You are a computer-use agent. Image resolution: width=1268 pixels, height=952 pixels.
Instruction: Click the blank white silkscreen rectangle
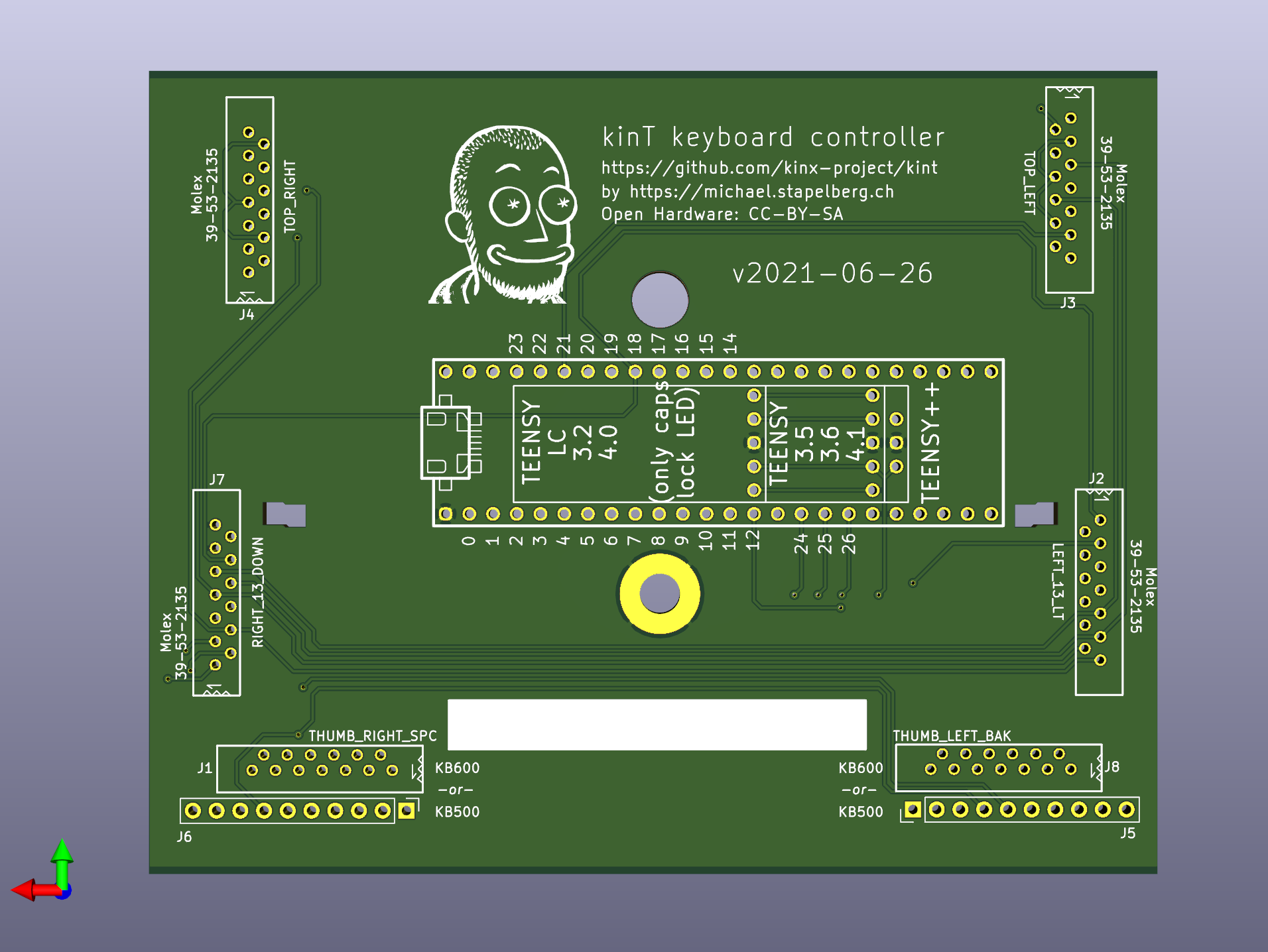(x=657, y=725)
